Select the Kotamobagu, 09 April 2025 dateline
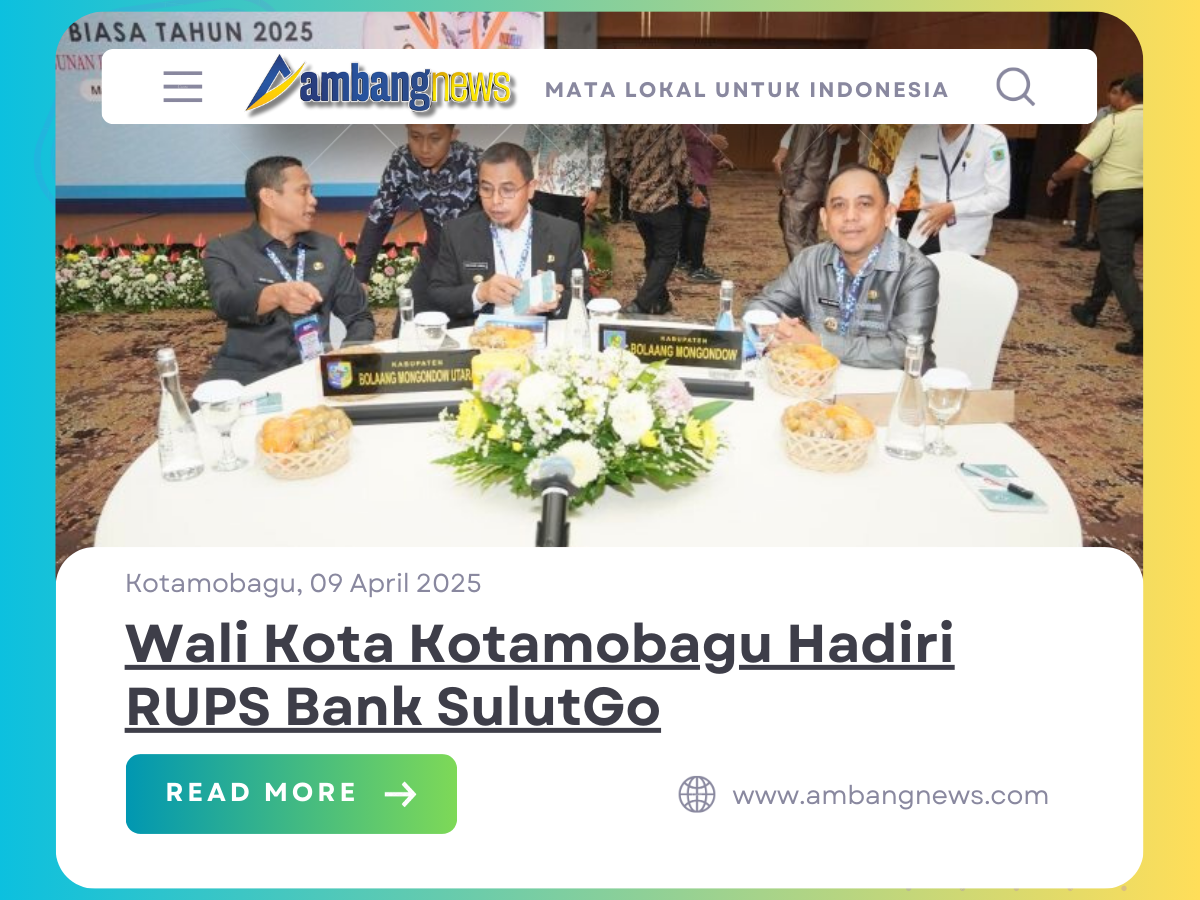The width and height of the screenshot is (1200, 900). tap(303, 583)
